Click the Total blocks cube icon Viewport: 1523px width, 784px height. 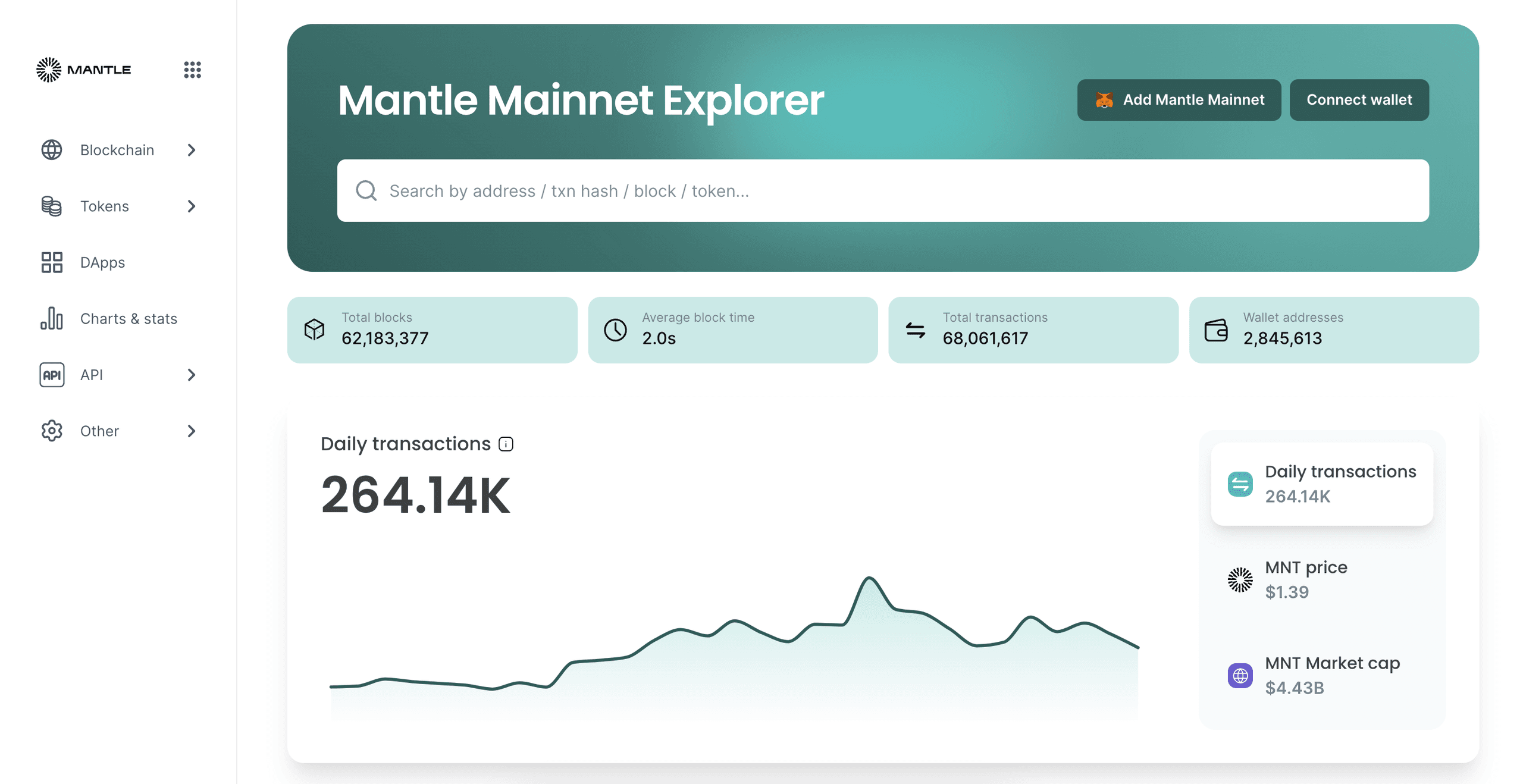316,329
